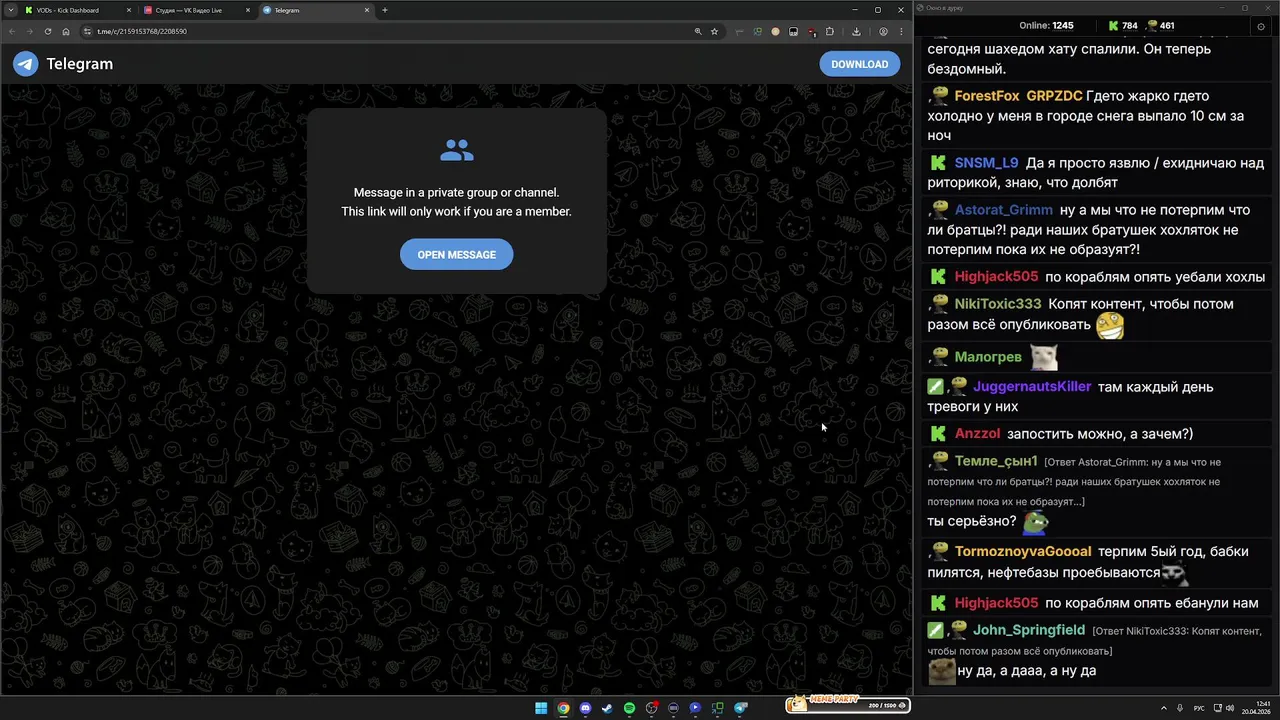The height and width of the screenshot is (720, 1280).
Task: Bookmark this page with the star icon
Action: coord(714,31)
